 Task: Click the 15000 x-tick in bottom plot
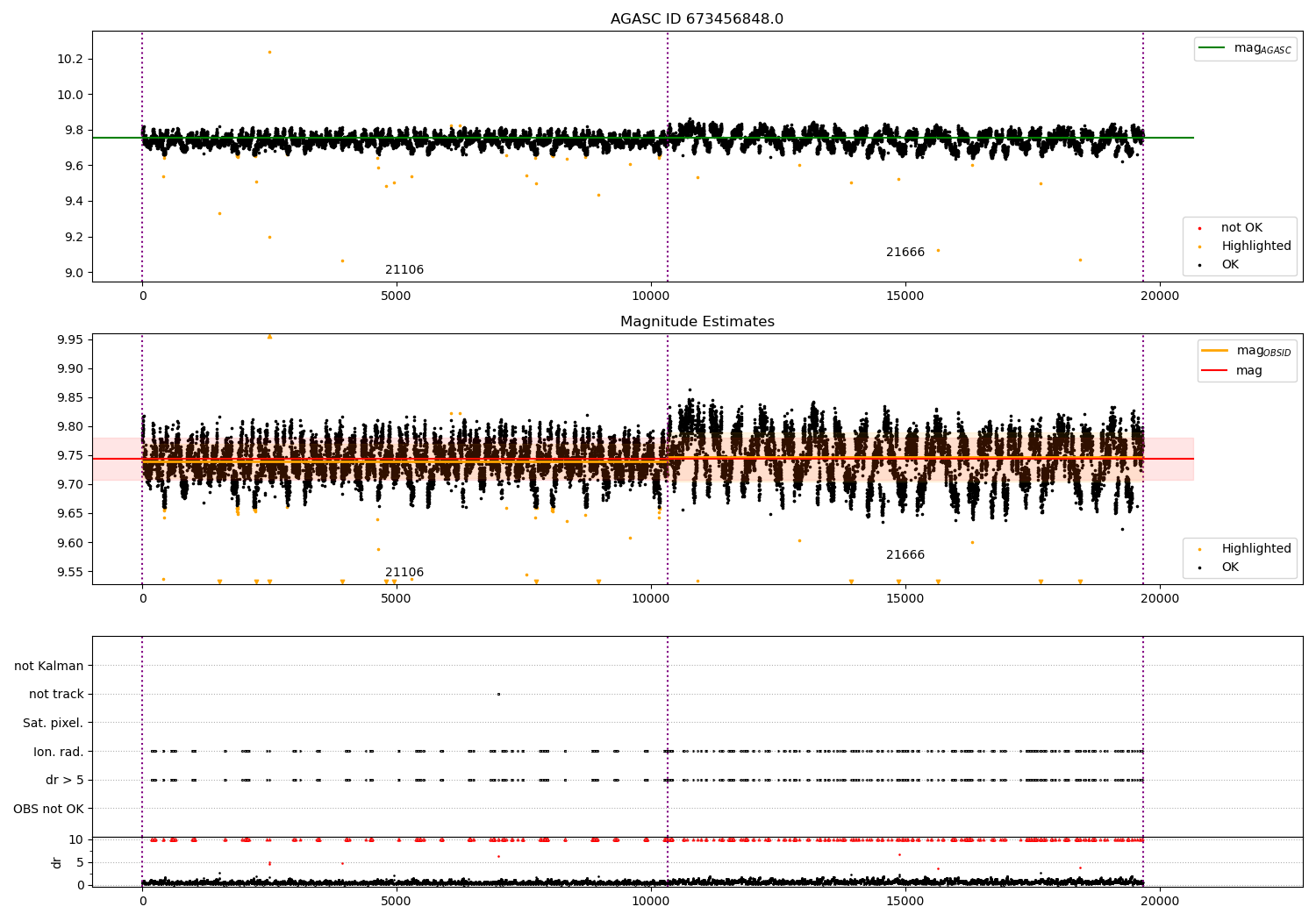point(905,902)
